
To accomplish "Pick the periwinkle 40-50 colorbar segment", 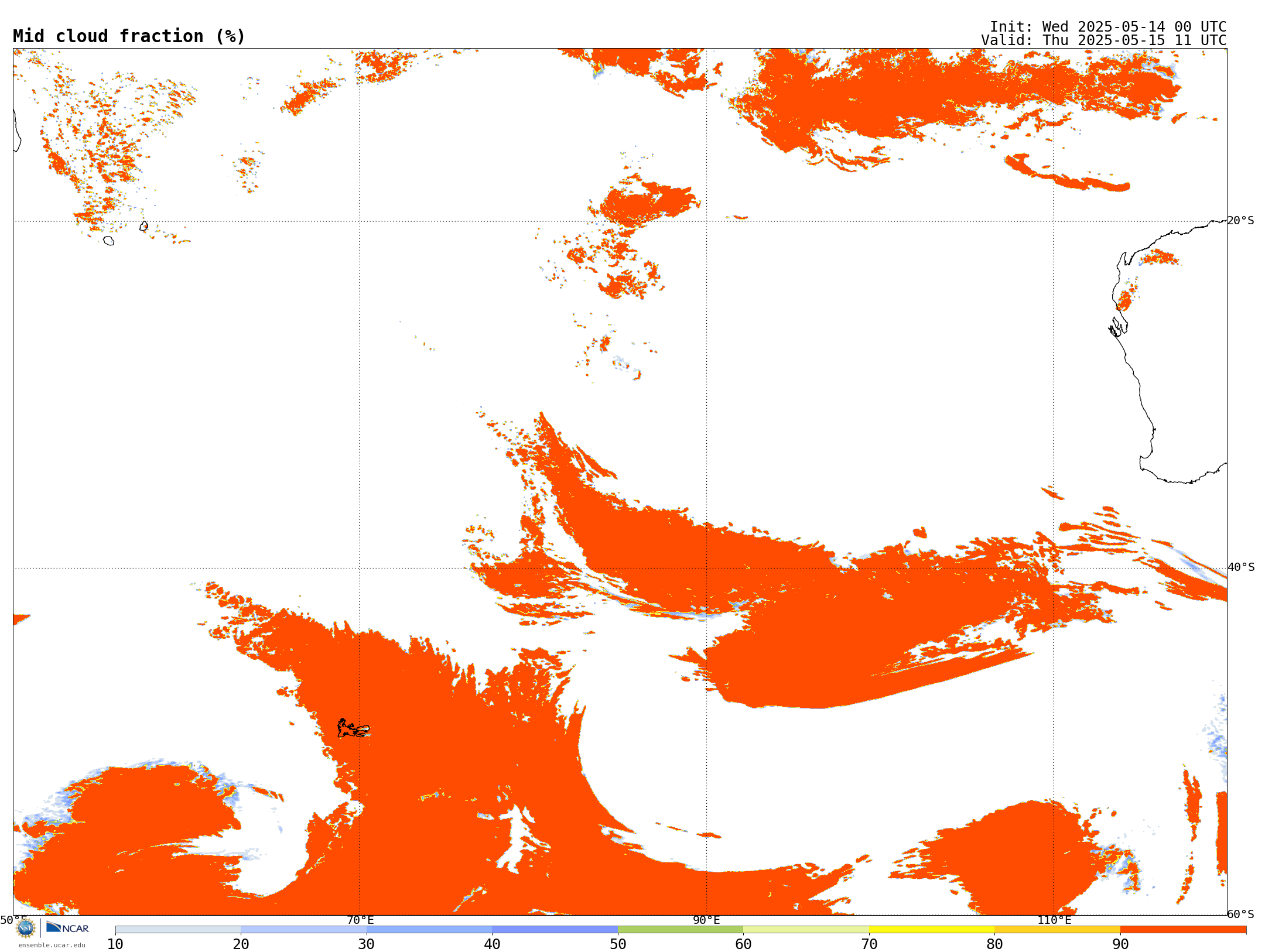I will (555, 930).
